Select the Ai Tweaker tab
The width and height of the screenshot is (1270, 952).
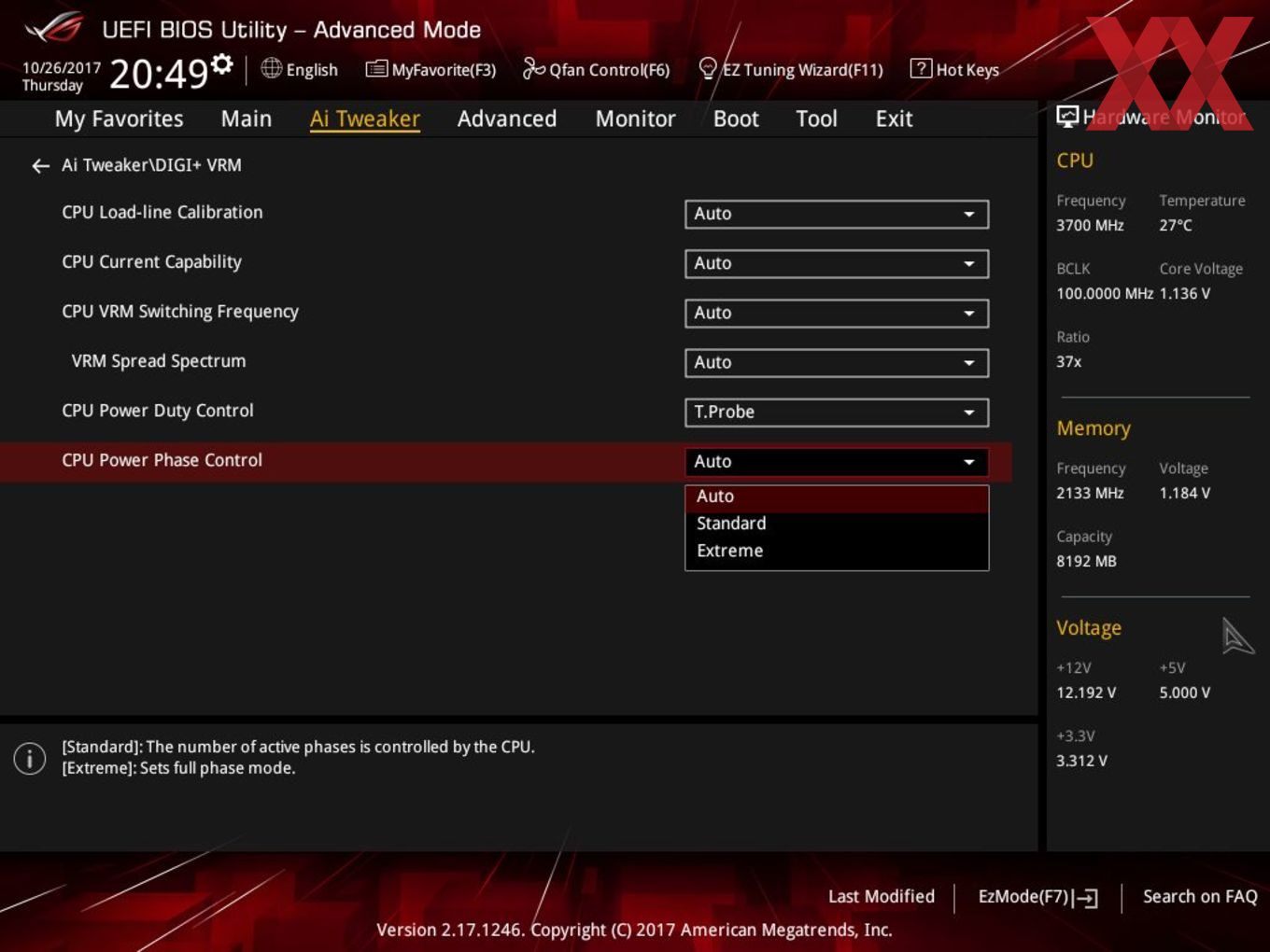(365, 119)
